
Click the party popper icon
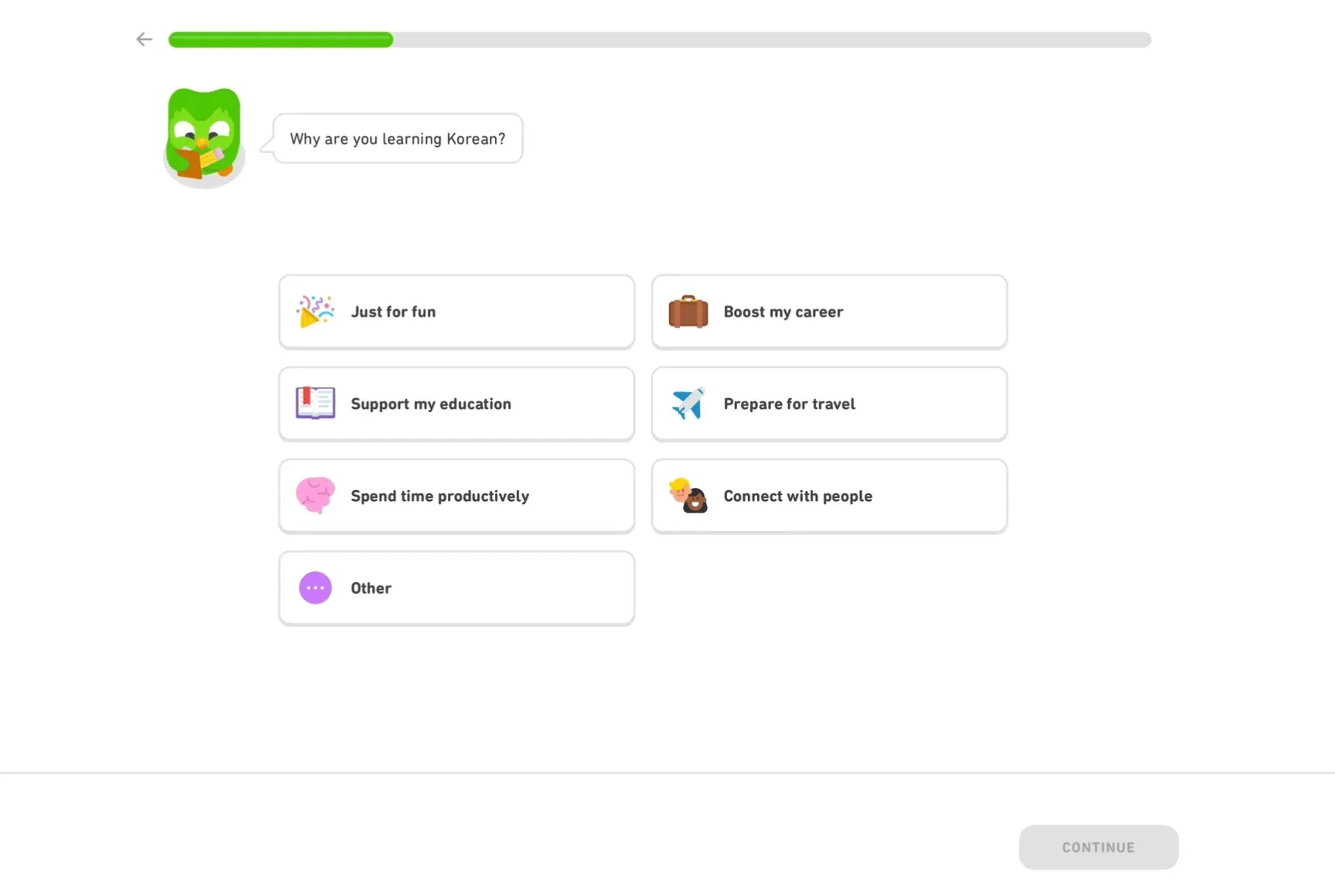coord(315,312)
